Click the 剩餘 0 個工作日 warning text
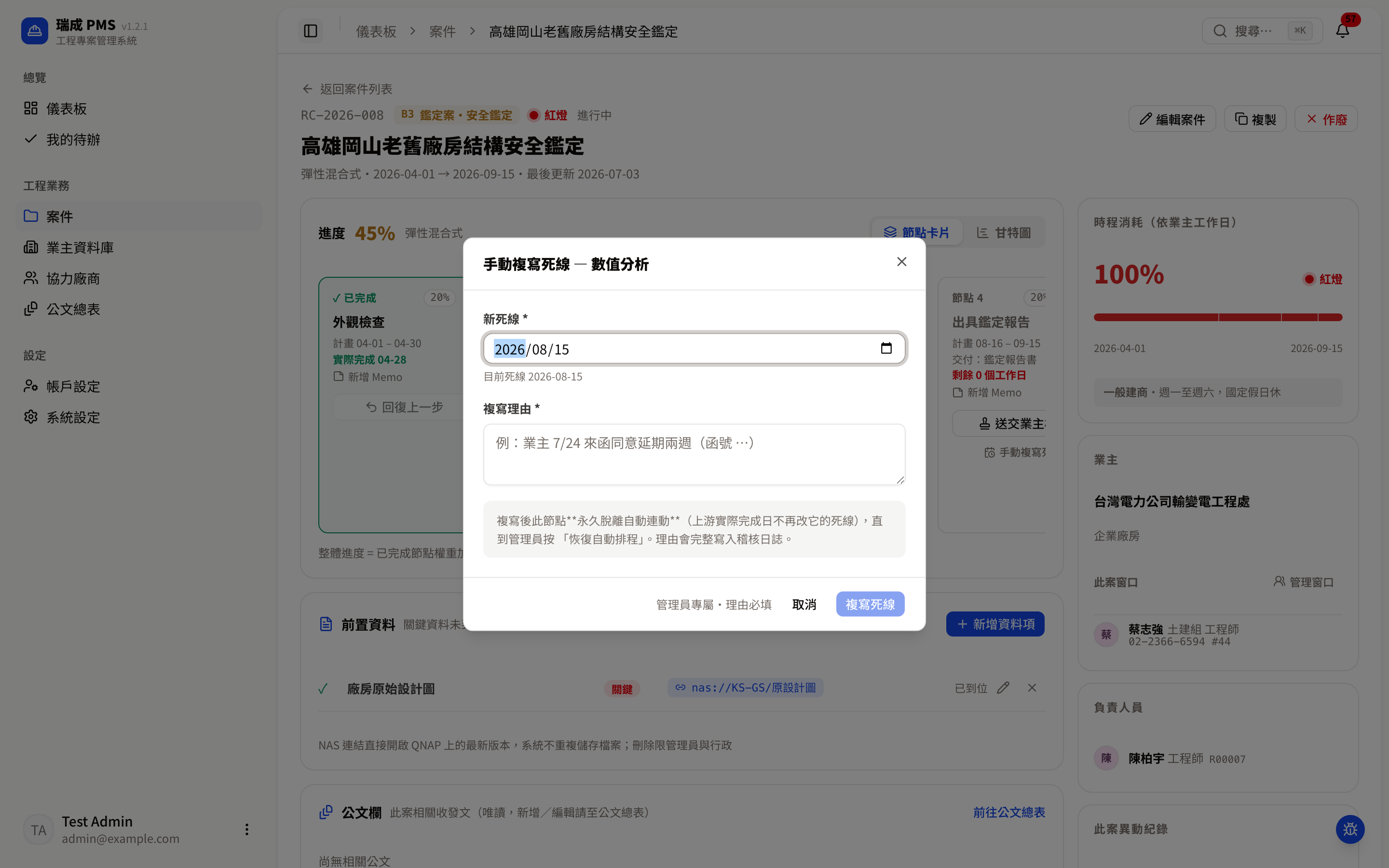Image resolution: width=1389 pixels, height=868 pixels. tap(989, 376)
